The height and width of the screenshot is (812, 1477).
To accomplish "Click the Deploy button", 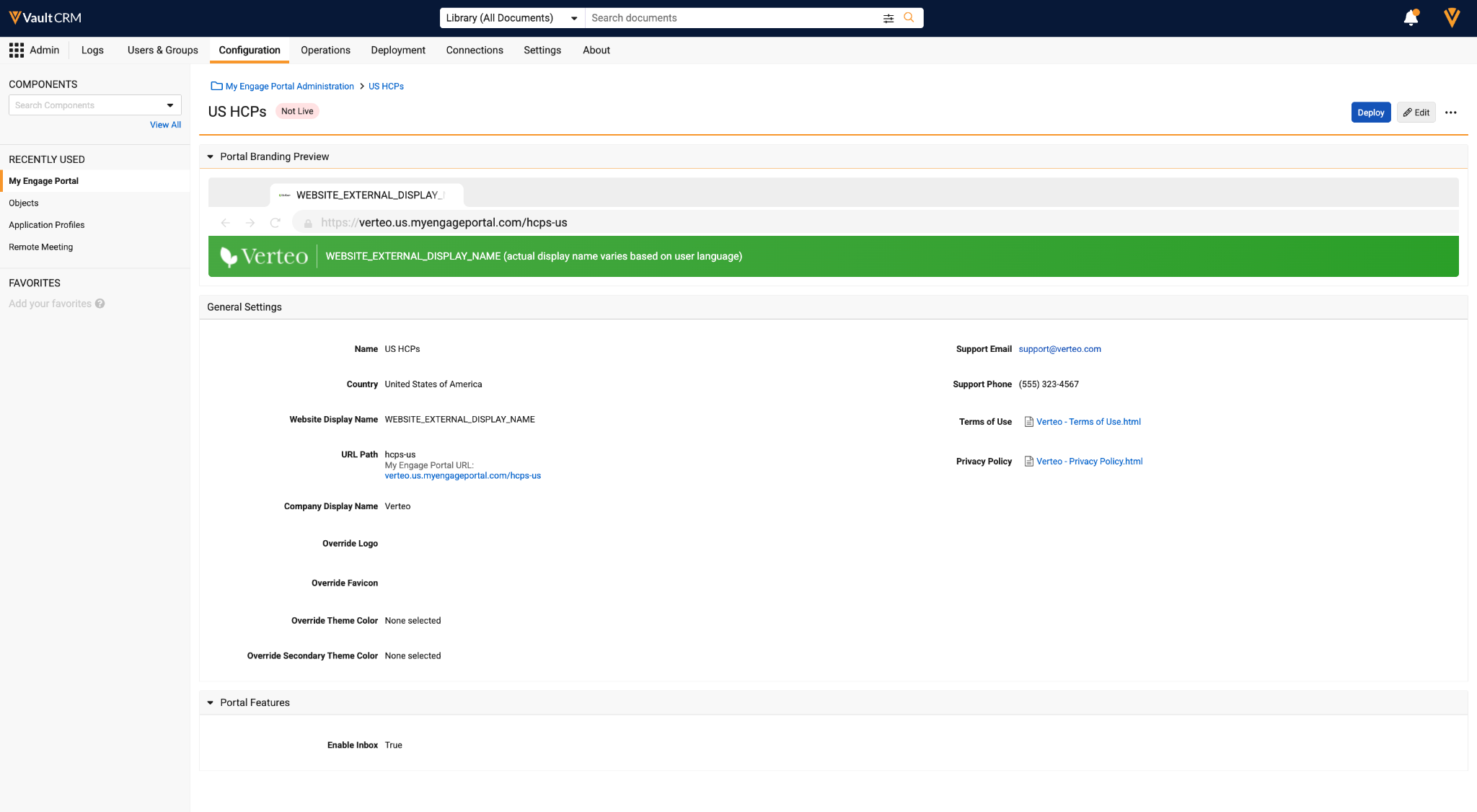I will pyautogui.click(x=1371, y=112).
